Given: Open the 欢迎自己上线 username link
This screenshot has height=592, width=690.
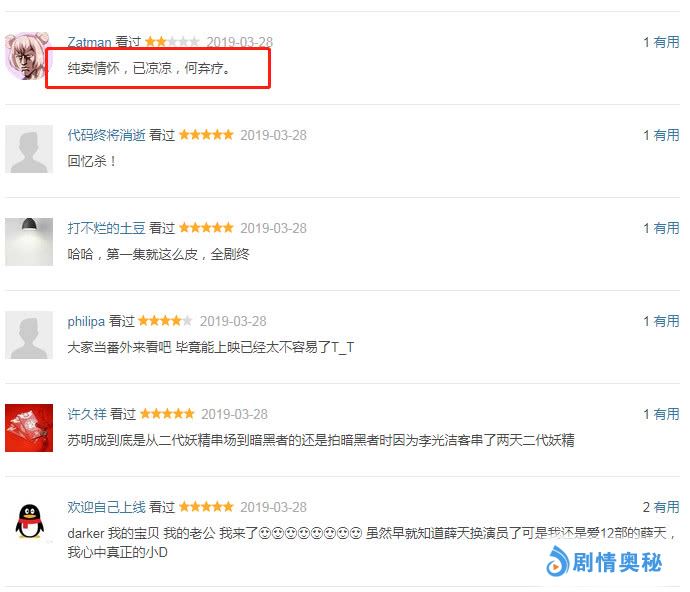Looking at the screenshot, I should pyautogui.click(x=106, y=507).
